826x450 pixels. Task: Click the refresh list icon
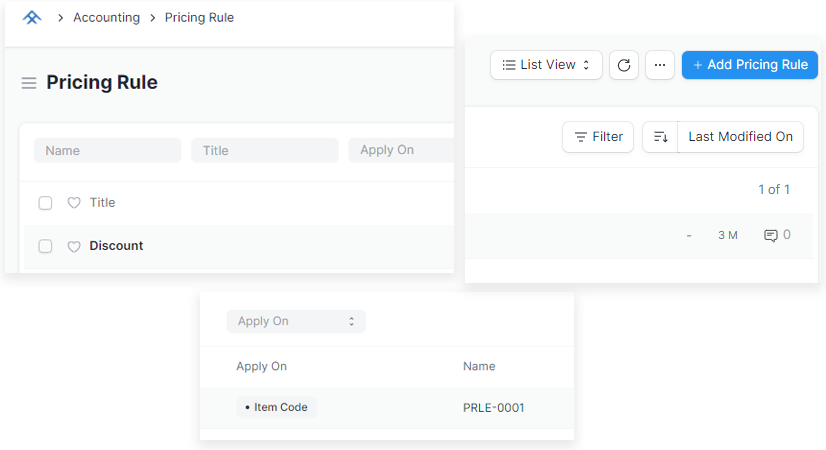(x=624, y=65)
